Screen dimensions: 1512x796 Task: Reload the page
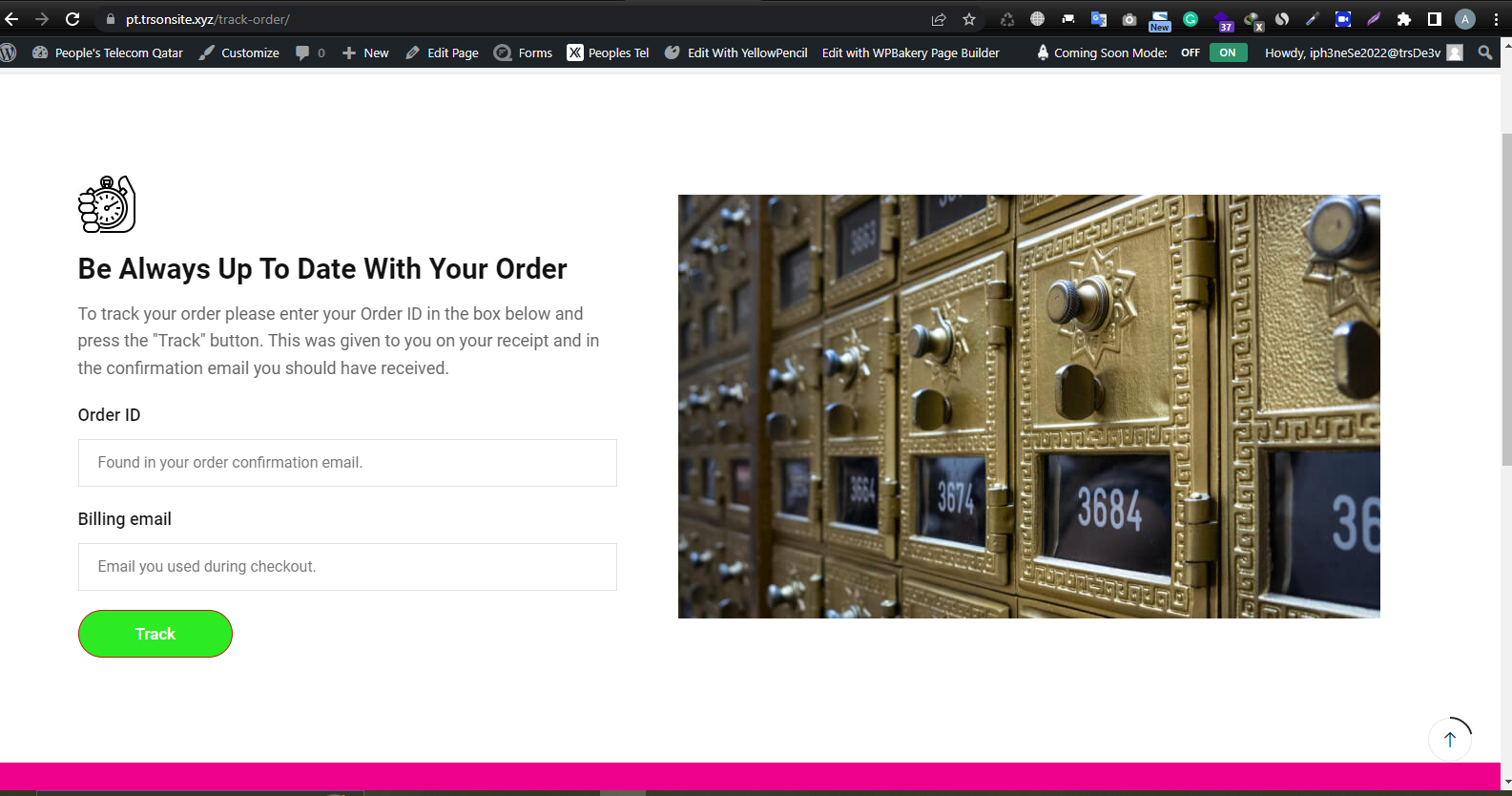point(72,19)
